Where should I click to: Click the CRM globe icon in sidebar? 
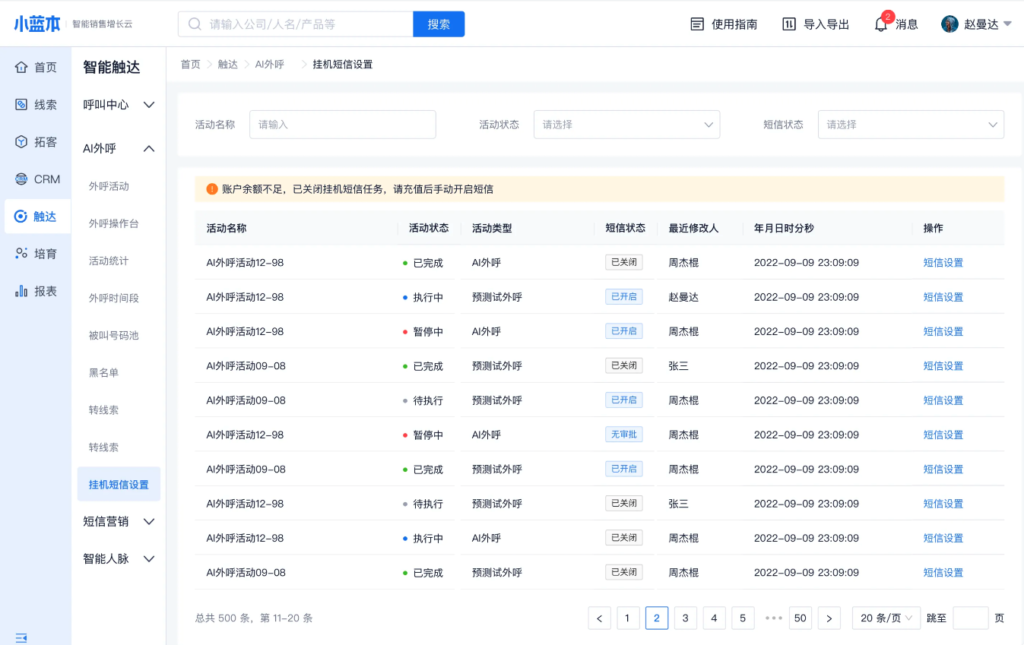pos(21,180)
